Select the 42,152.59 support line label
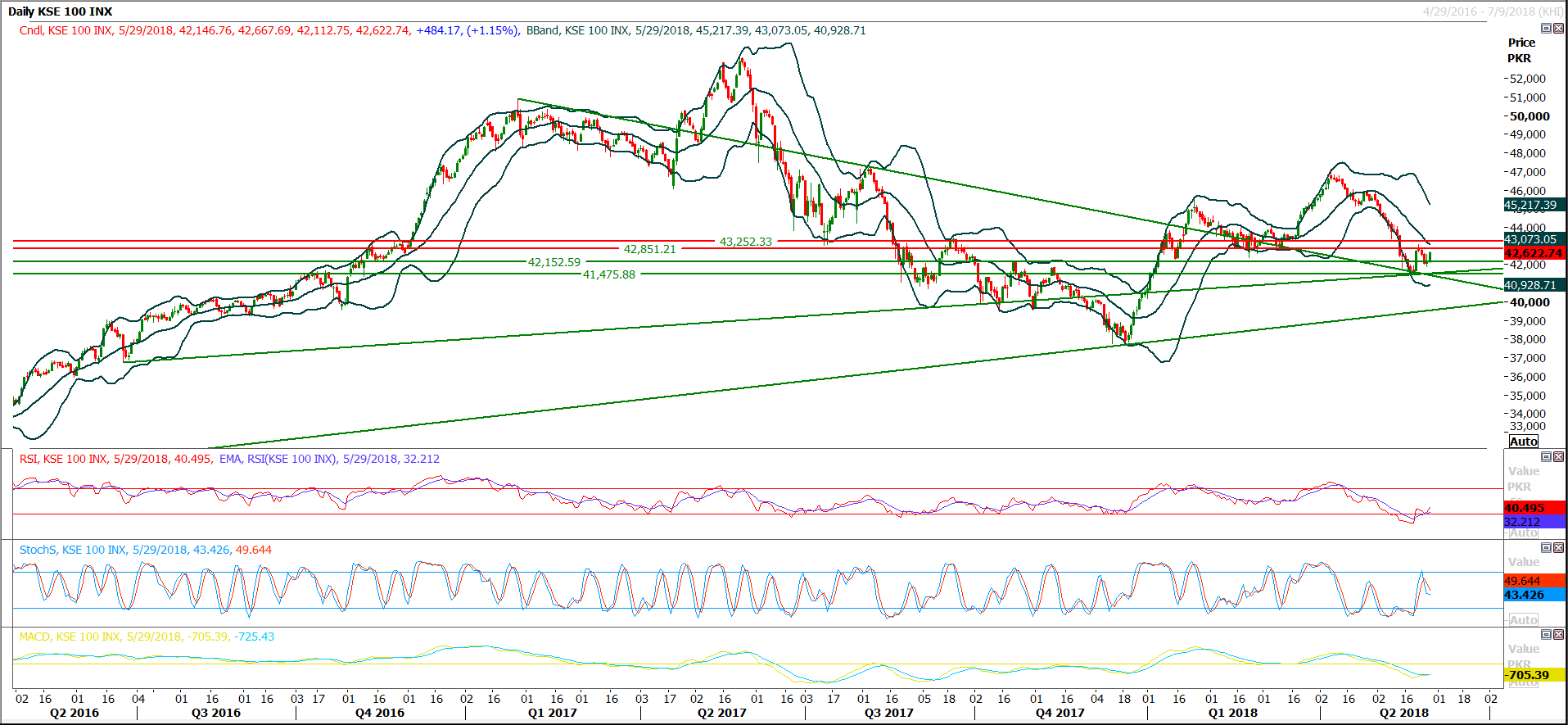1568x725 pixels. coord(554,262)
